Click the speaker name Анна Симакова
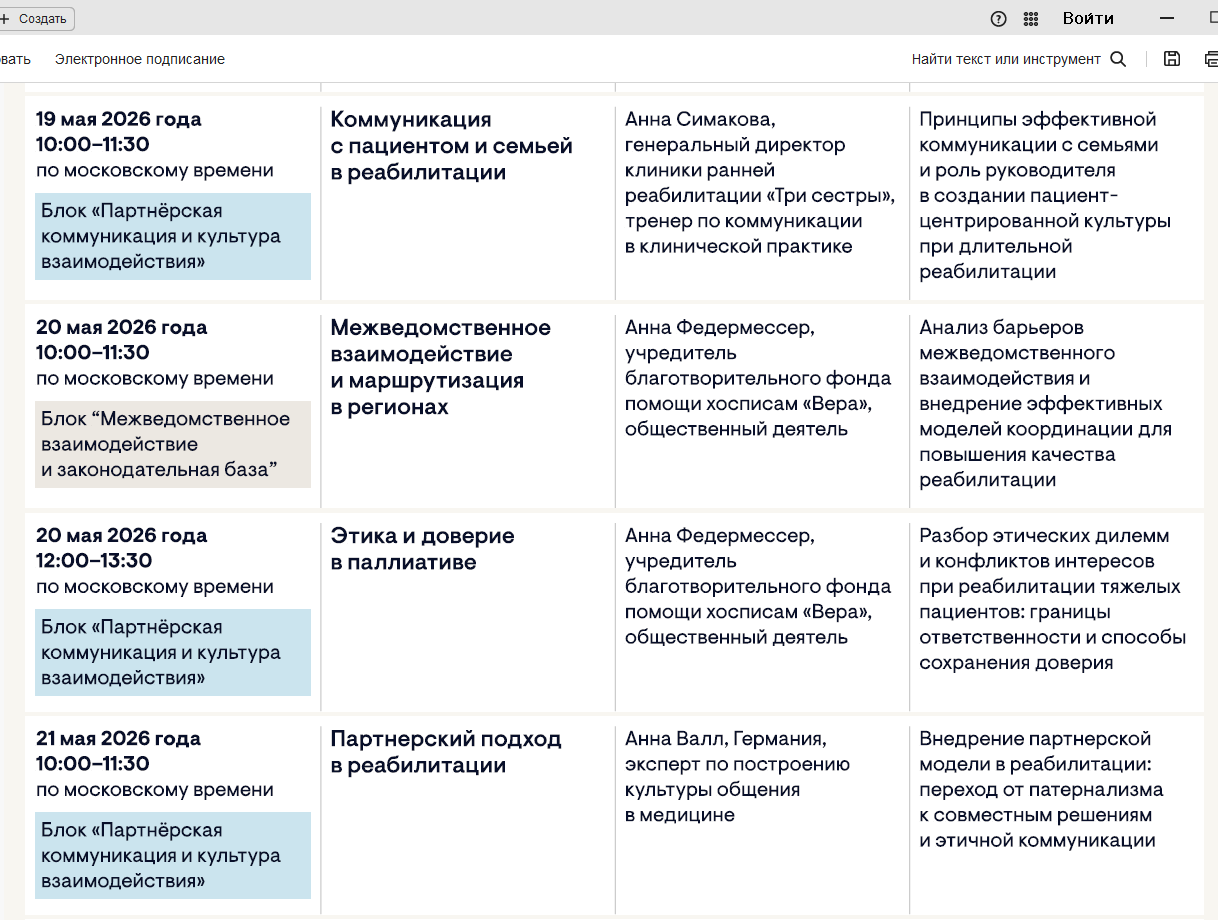1218x920 pixels. click(x=699, y=120)
